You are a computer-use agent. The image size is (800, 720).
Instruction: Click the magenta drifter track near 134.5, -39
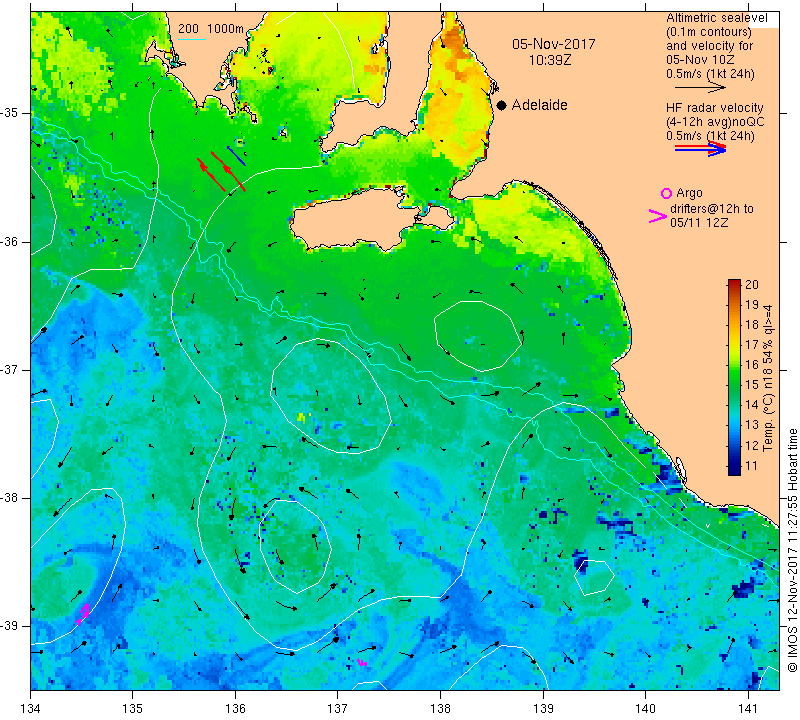[x=83, y=613]
